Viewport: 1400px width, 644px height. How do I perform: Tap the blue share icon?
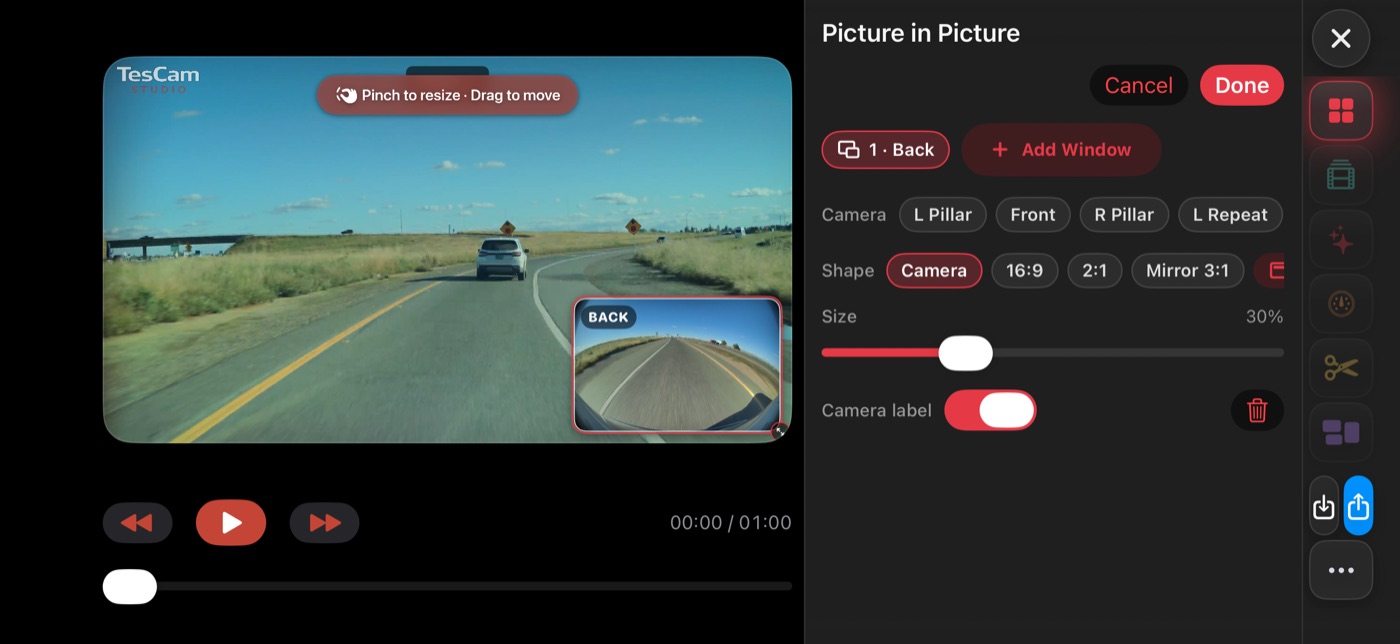click(1358, 506)
